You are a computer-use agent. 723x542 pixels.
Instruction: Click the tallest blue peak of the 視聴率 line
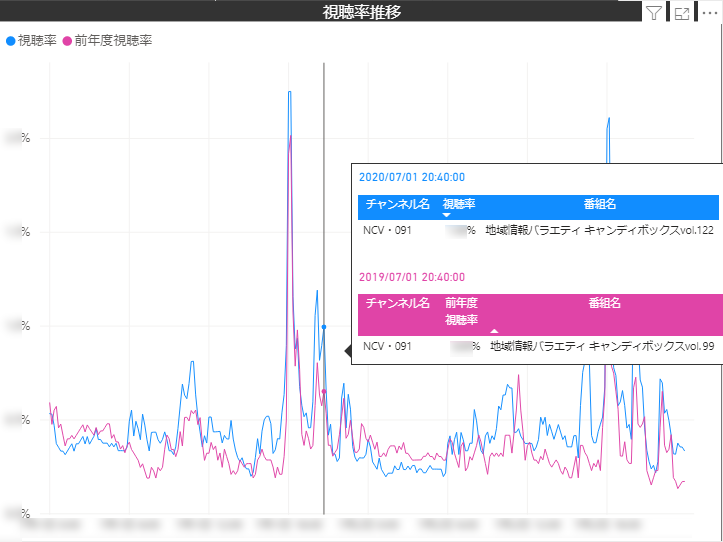click(x=290, y=92)
